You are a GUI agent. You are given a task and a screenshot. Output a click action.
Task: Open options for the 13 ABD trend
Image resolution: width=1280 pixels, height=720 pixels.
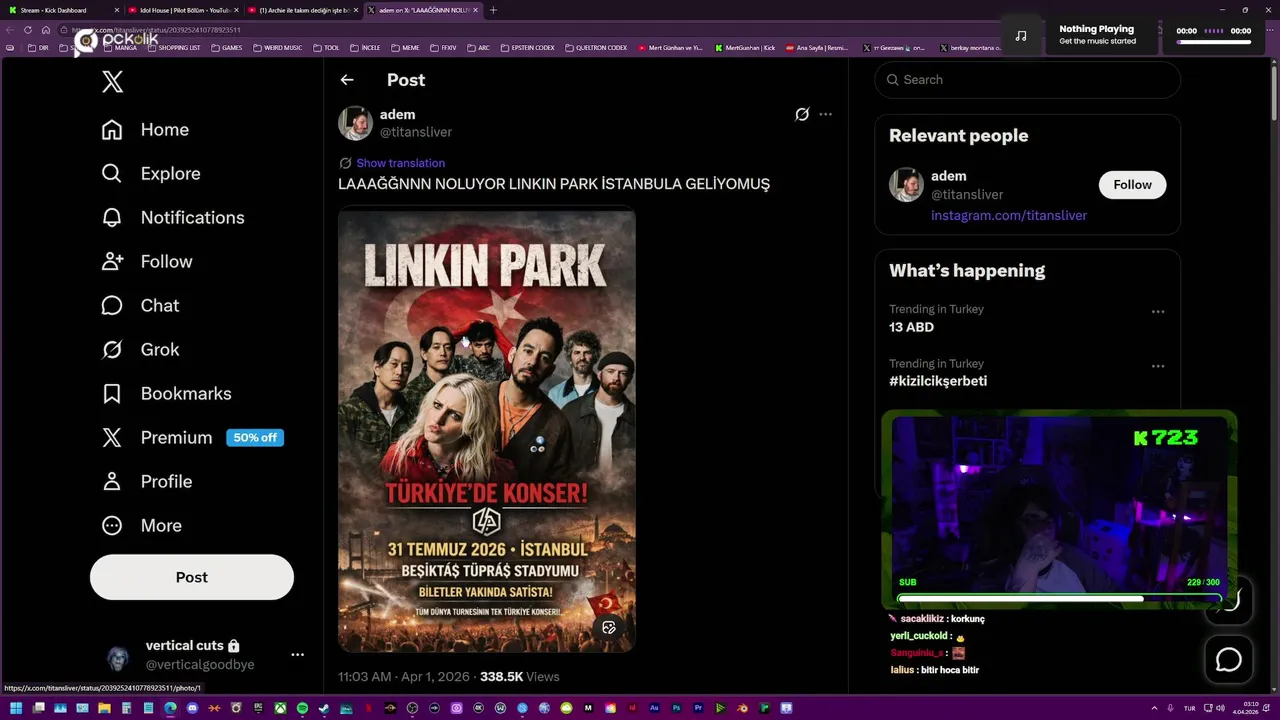(1158, 312)
